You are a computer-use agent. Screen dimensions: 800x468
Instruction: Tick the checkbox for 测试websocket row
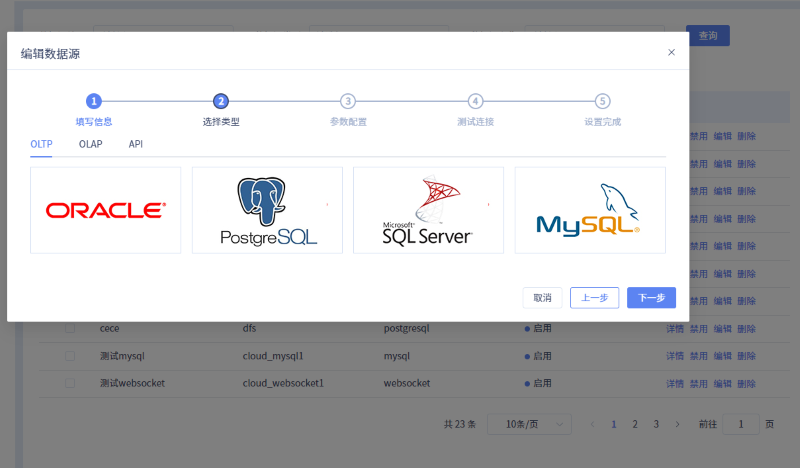tap(70, 383)
